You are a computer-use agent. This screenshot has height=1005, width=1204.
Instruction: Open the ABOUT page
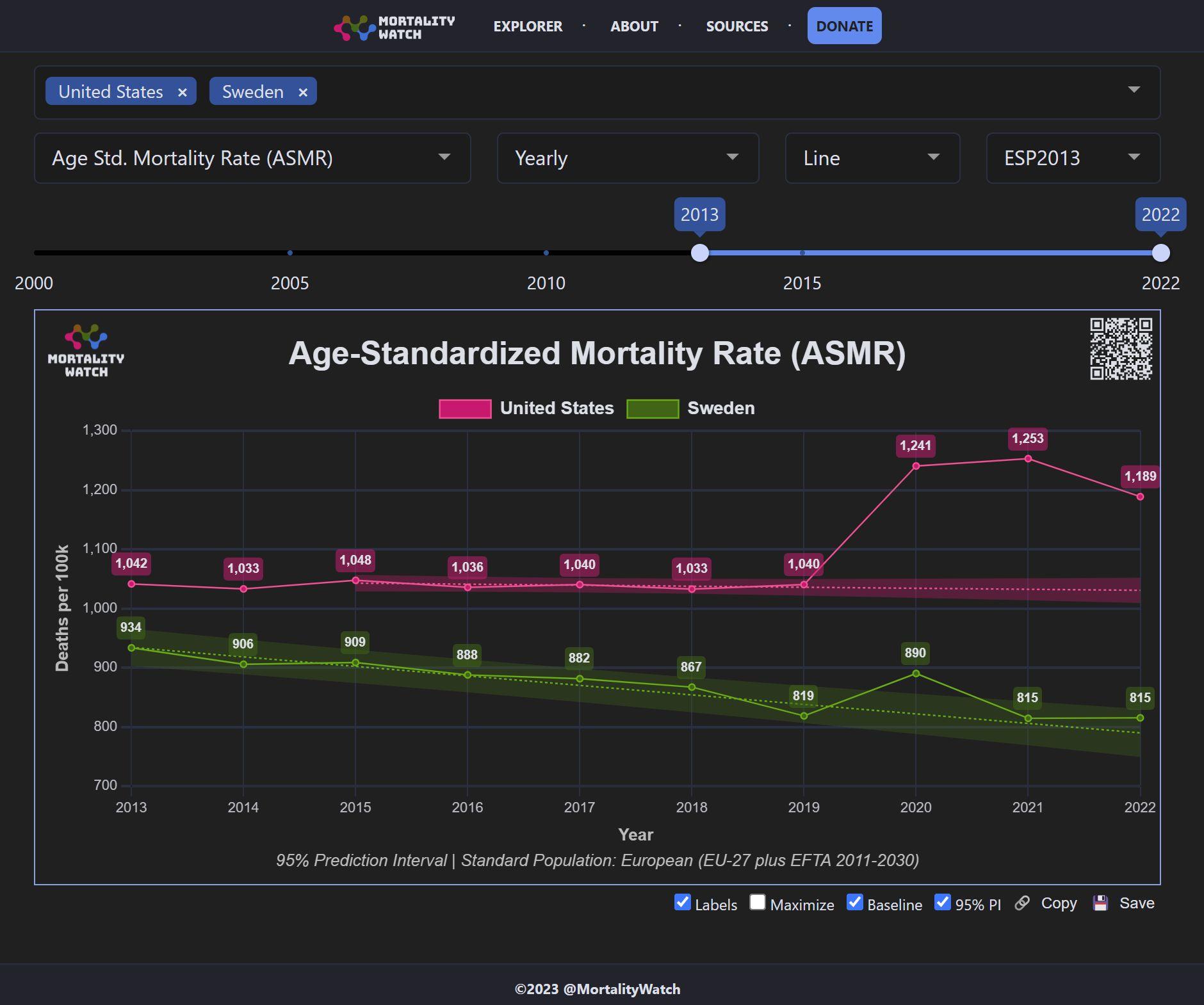634,26
